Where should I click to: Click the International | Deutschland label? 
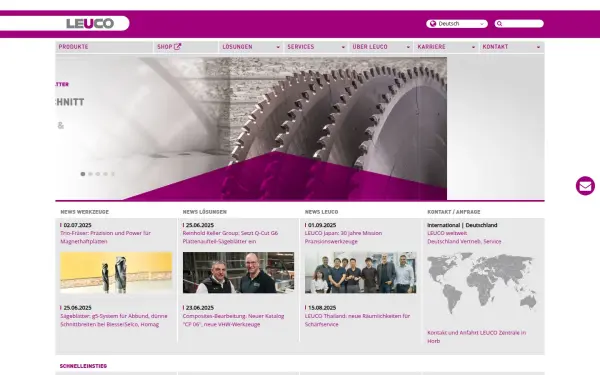coord(462,225)
